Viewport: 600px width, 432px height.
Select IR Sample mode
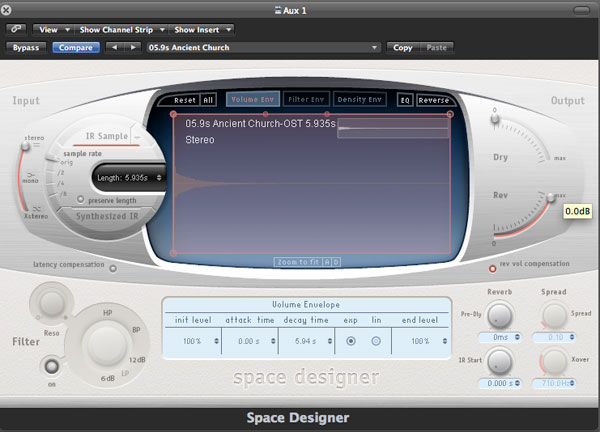click(107, 136)
